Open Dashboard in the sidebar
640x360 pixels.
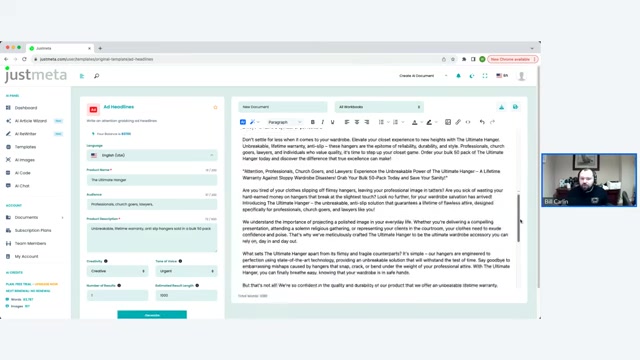click(25, 108)
